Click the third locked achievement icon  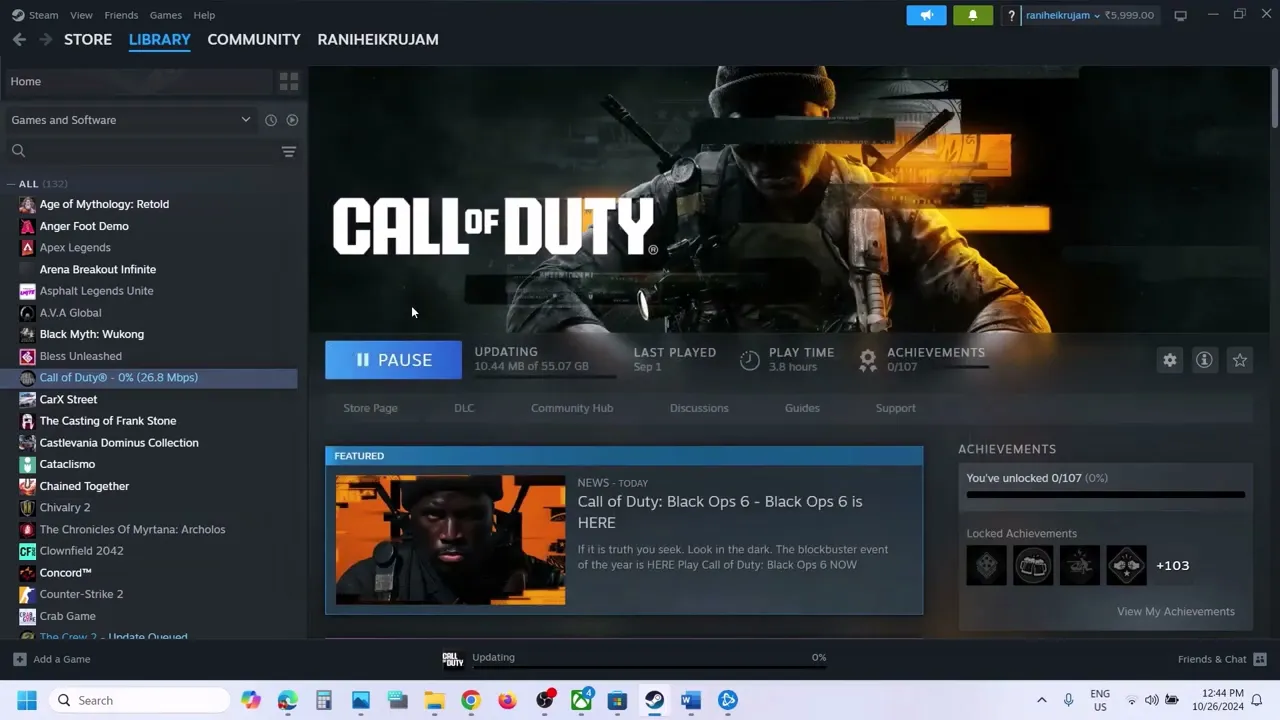click(x=1080, y=565)
